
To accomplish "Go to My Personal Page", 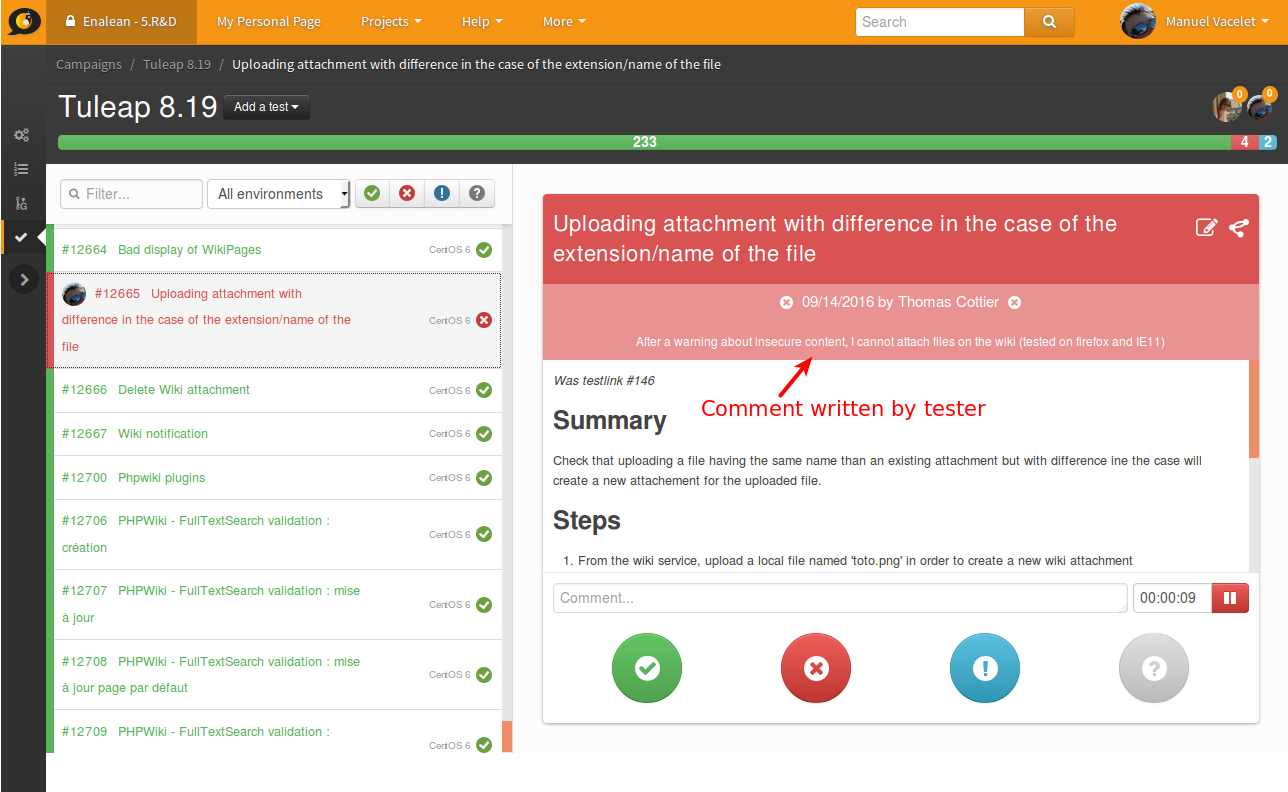I will point(269,21).
